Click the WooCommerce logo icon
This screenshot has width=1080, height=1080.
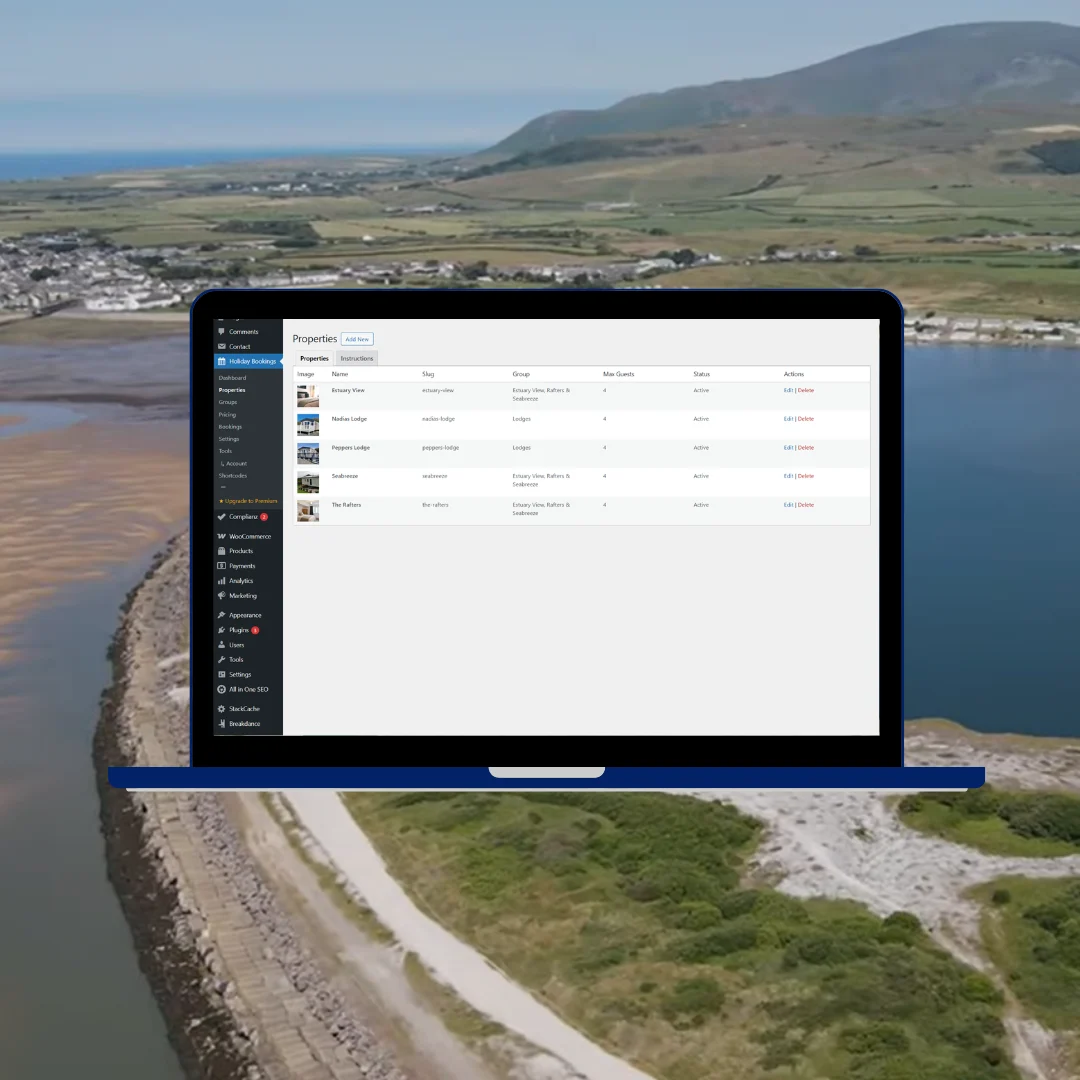222,536
